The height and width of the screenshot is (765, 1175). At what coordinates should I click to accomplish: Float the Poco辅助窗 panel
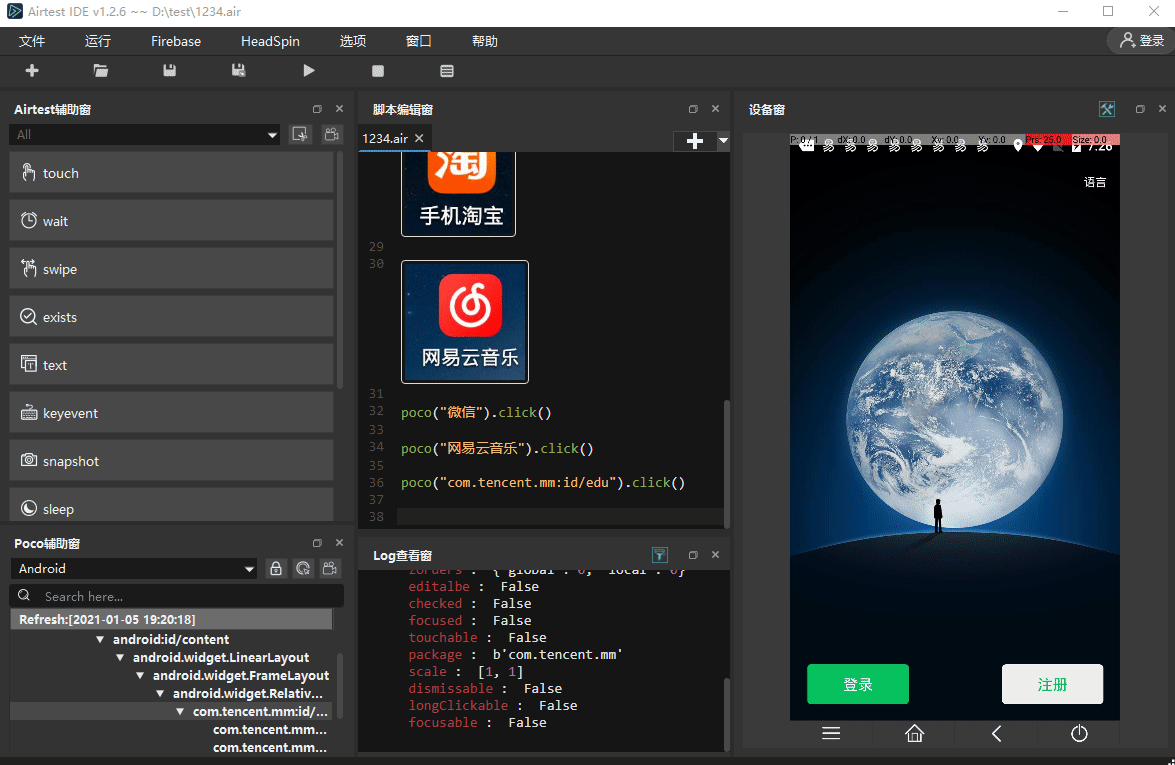317,543
